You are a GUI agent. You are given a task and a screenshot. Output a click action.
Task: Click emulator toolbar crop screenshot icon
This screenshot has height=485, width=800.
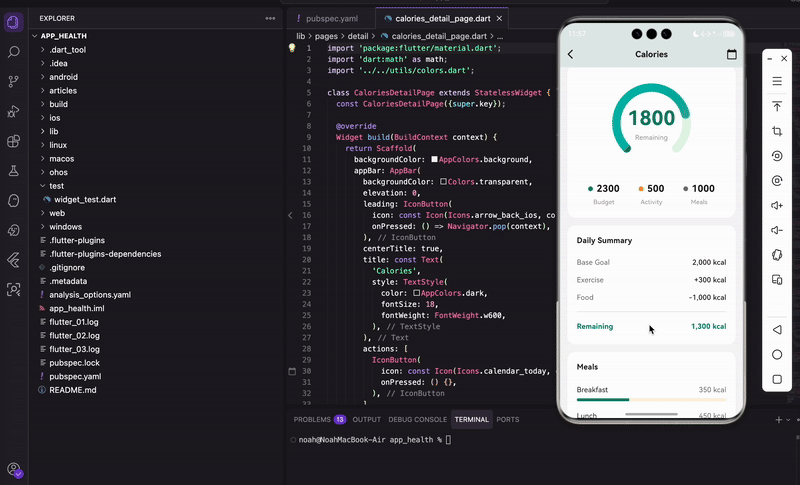click(777, 131)
